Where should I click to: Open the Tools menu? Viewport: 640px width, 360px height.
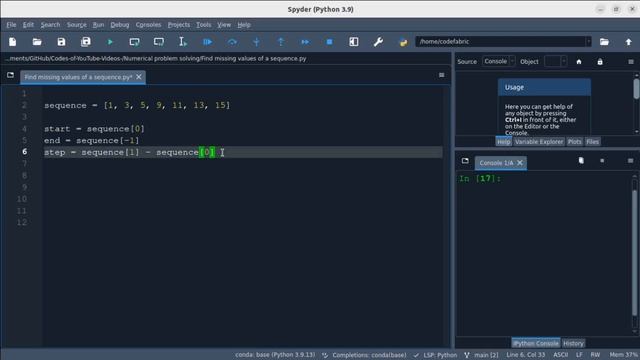(x=204, y=25)
